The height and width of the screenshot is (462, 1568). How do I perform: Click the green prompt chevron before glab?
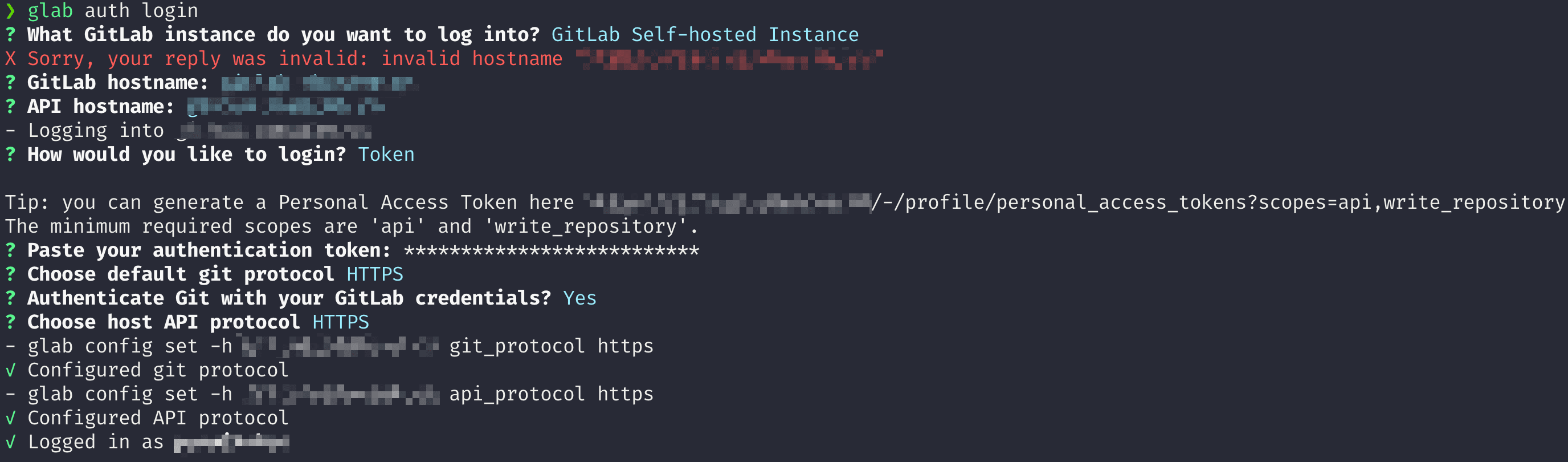click(10, 11)
